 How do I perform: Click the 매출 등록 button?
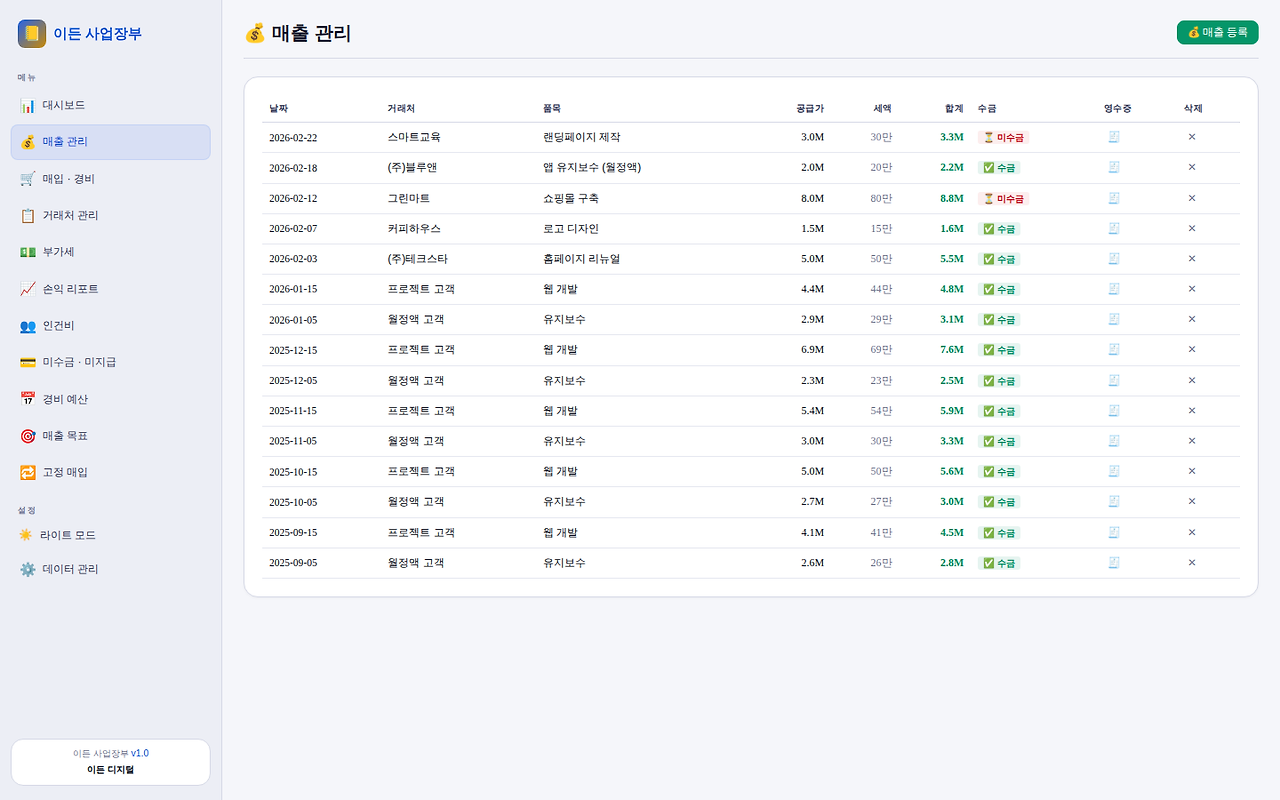pyautogui.click(x=1217, y=32)
